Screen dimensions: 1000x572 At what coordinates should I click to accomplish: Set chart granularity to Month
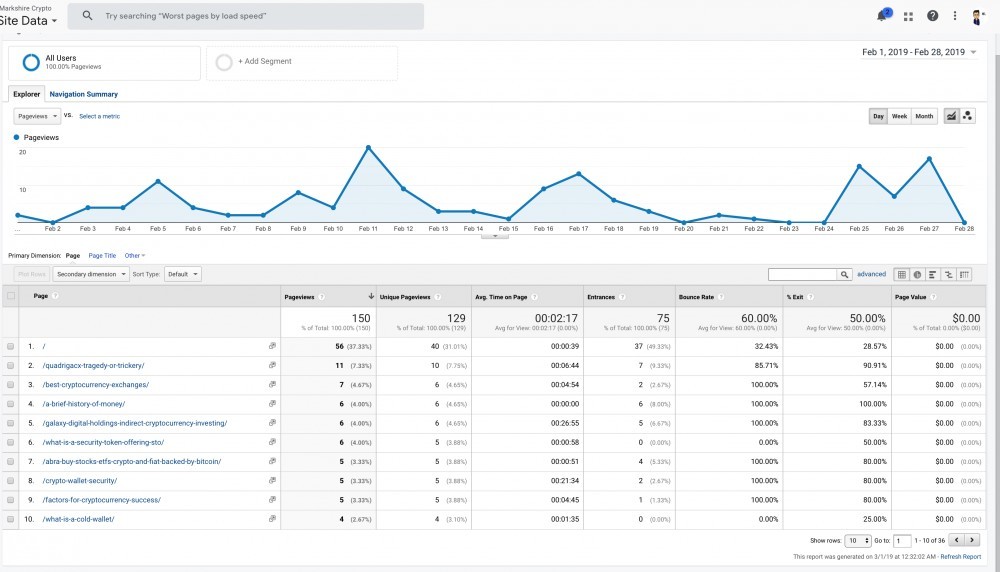pyautogui.click(x=924, y=116)
